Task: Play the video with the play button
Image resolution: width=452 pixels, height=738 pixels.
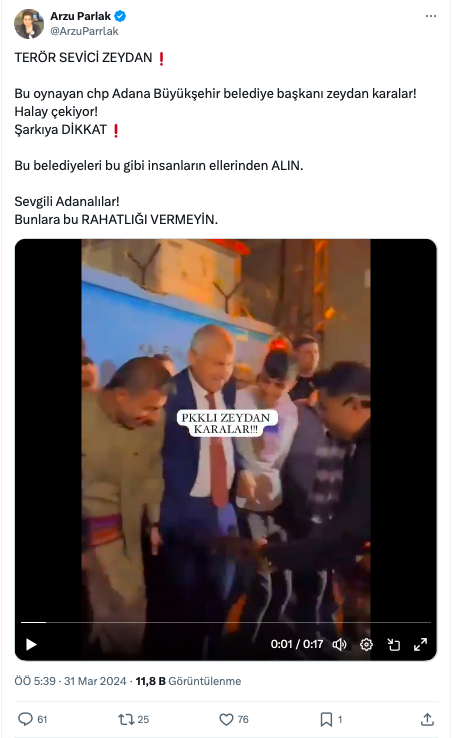Action: point(31,644)
